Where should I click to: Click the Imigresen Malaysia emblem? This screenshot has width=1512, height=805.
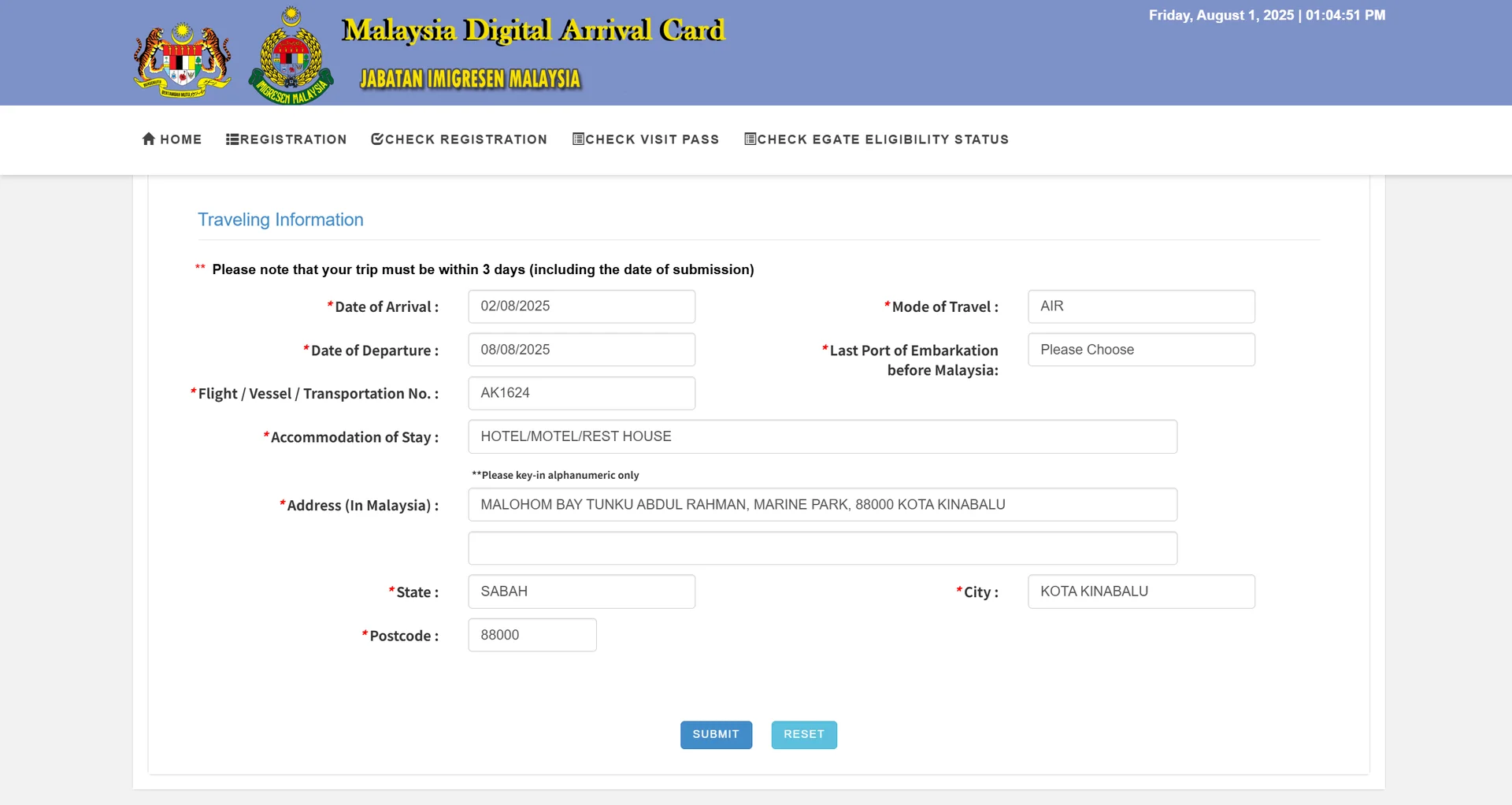[x=291, y=57]
